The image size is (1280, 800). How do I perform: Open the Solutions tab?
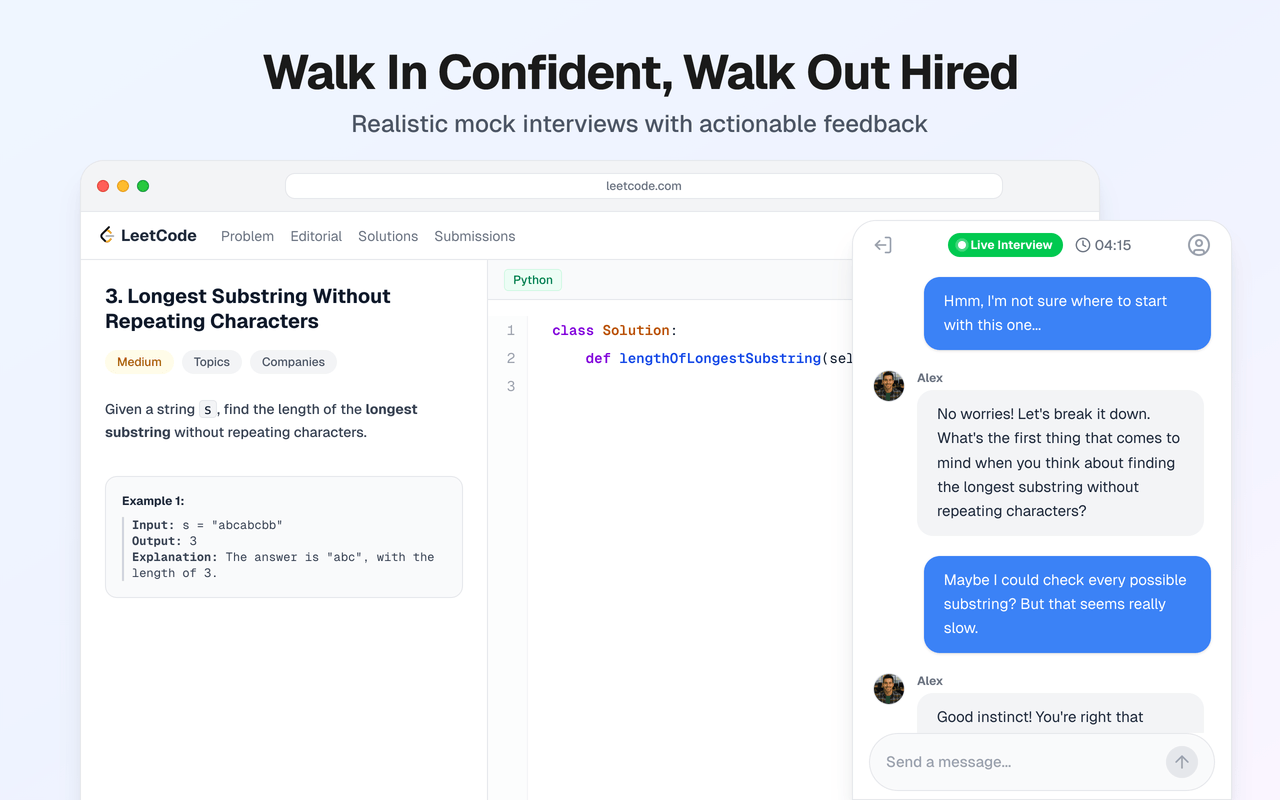(388, 236)
